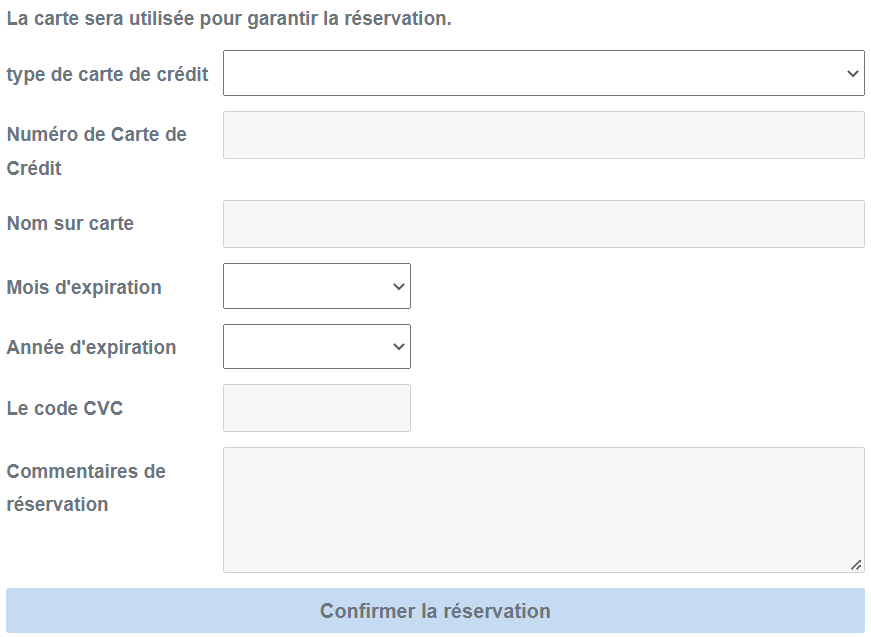Click the "Nom sur carte" label text
Screen dimensions: 871x637
(x=70, y=223)
